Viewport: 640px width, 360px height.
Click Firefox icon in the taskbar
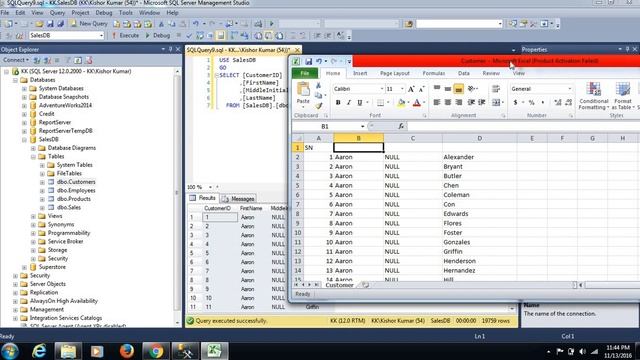point(127,351)
